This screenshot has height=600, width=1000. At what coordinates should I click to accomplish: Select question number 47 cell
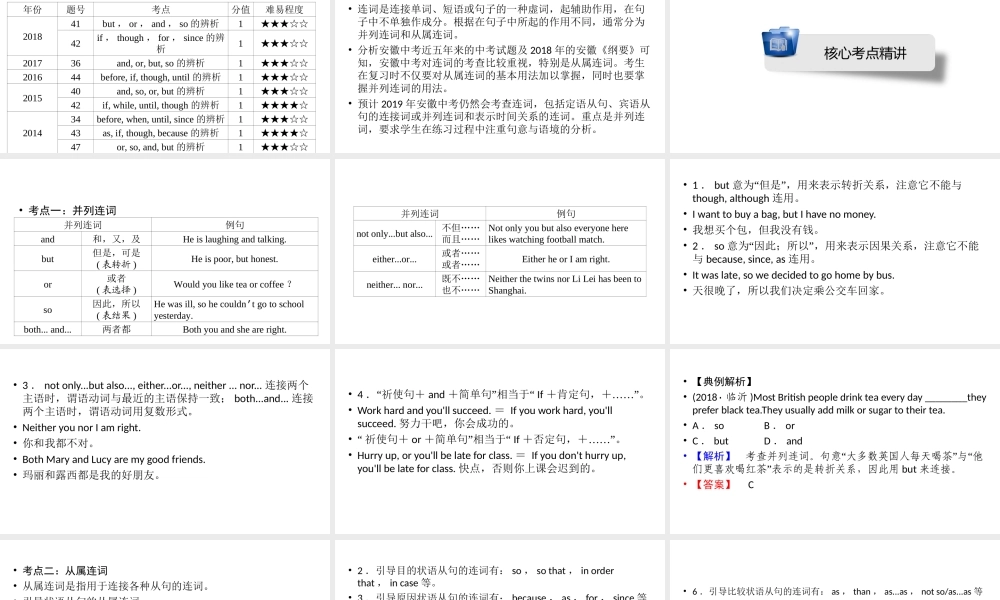[x=75, y=147]
